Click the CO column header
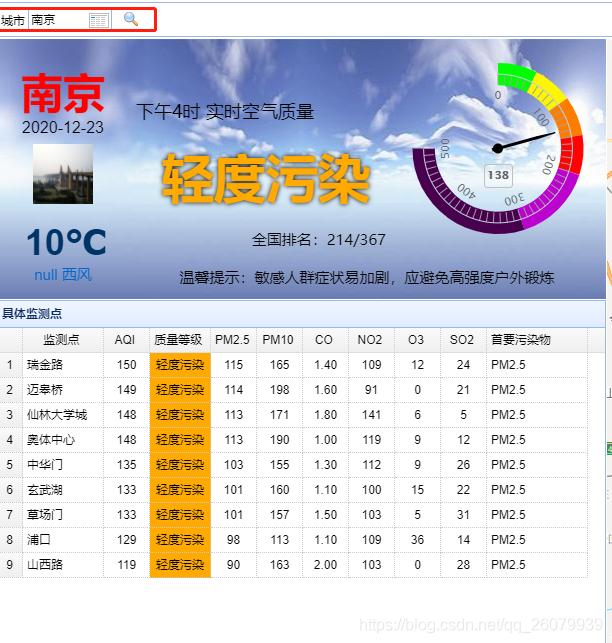The height and width of the screenshot is (643, 612). click(x=324, y=340)
